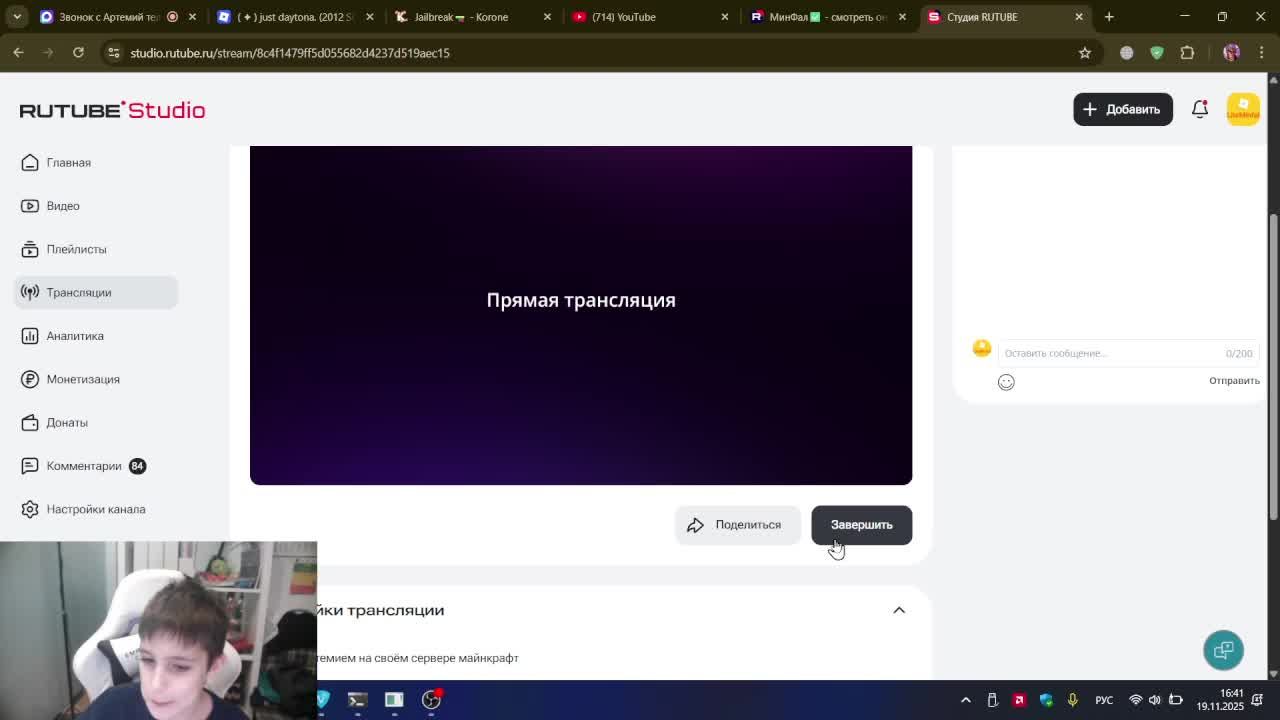Open the battery status tray icon
The image size is (1280, 720).
(x=1176, y=700)
